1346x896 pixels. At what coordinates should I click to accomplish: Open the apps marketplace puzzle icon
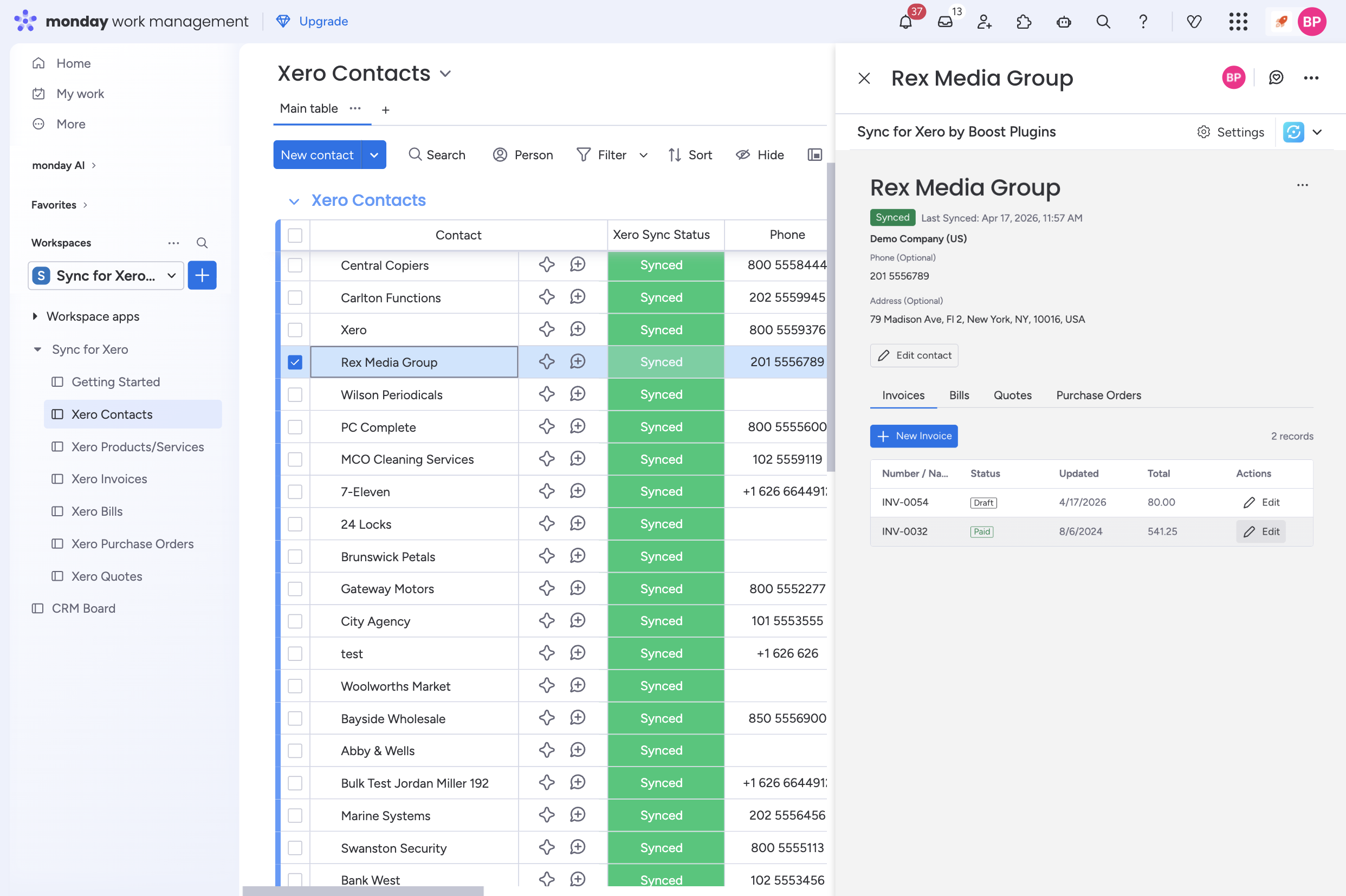coord(1024,22)
